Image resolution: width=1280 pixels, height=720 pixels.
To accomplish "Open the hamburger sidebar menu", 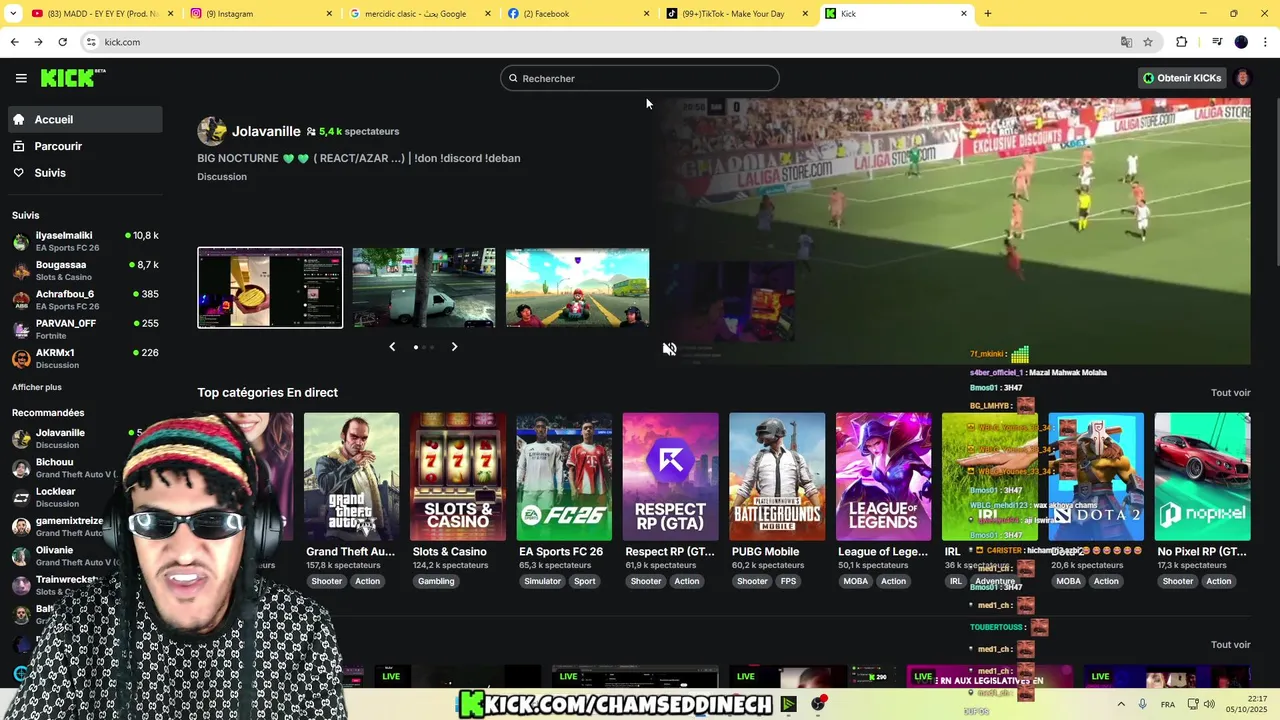I will point(21,78).
